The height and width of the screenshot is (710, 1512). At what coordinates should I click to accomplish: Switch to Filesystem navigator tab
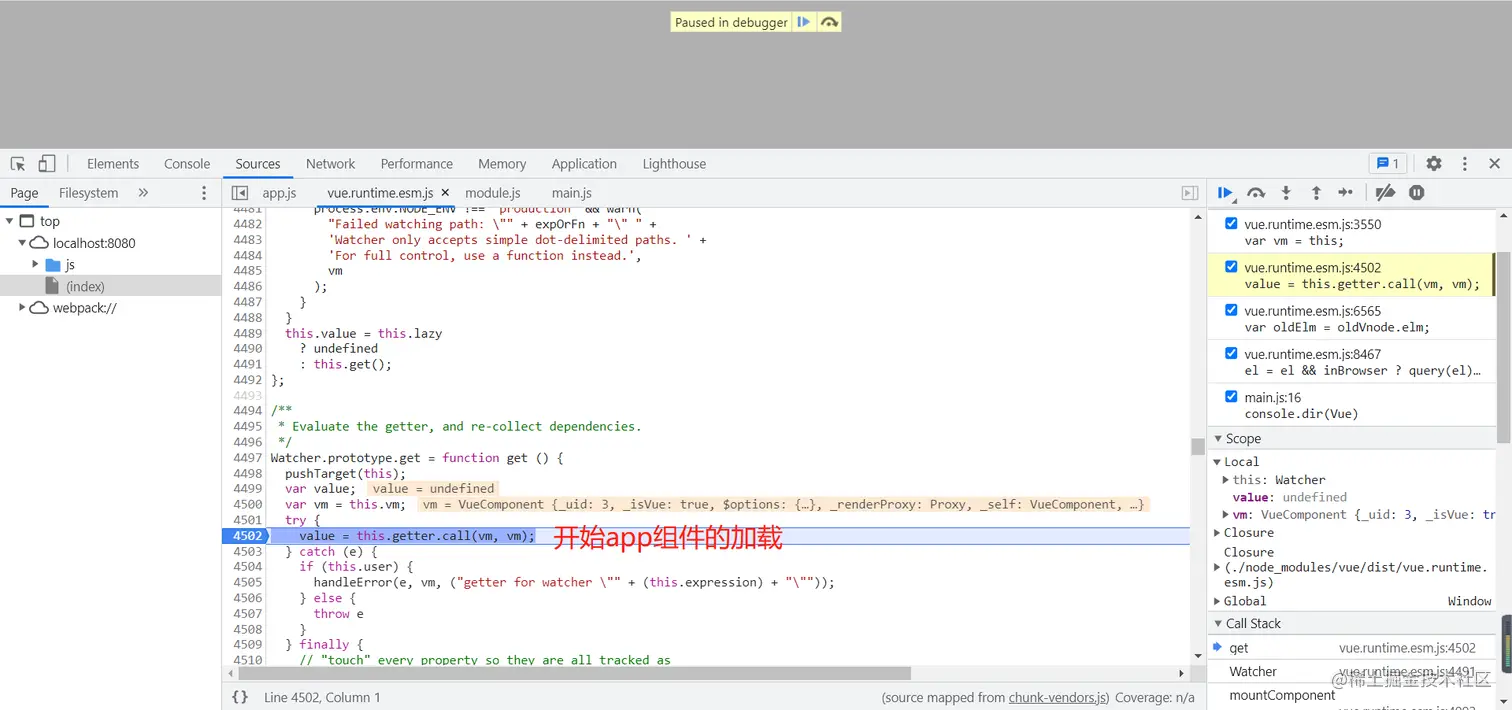(88, 193)
